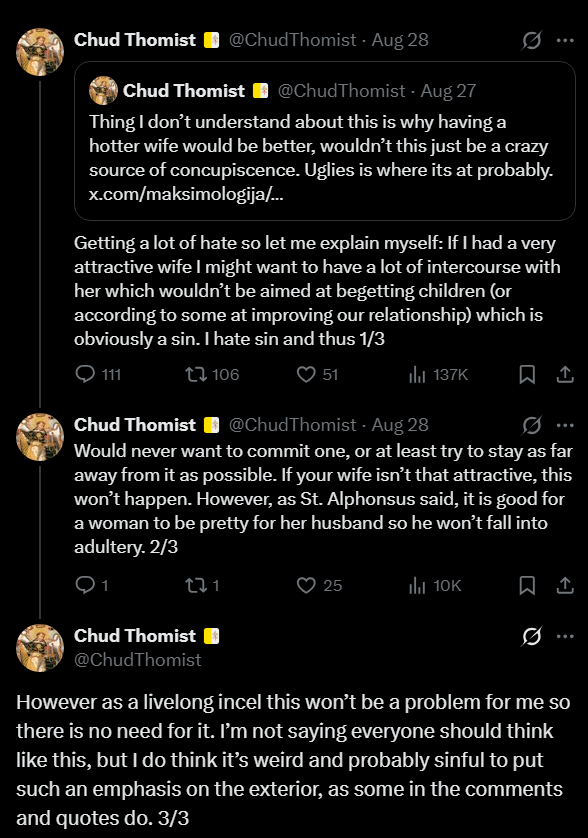Bookmark the 2/3 St. Alphonsus tweet

(527, 585)
